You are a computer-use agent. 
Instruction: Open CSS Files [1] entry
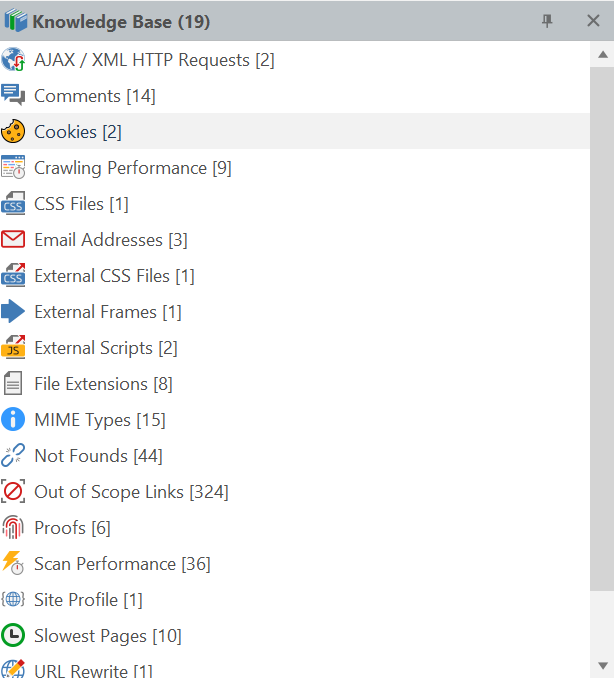point(81,204)
